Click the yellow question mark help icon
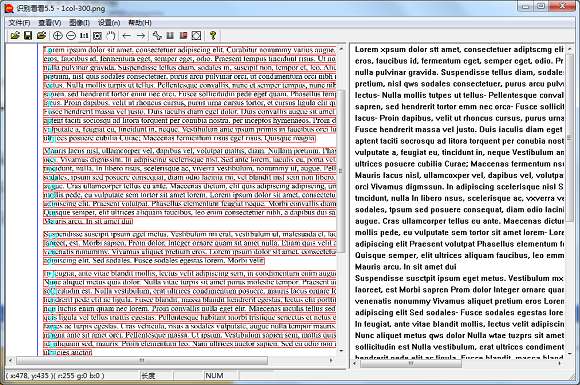580x385 pixels. coord(213,36)
